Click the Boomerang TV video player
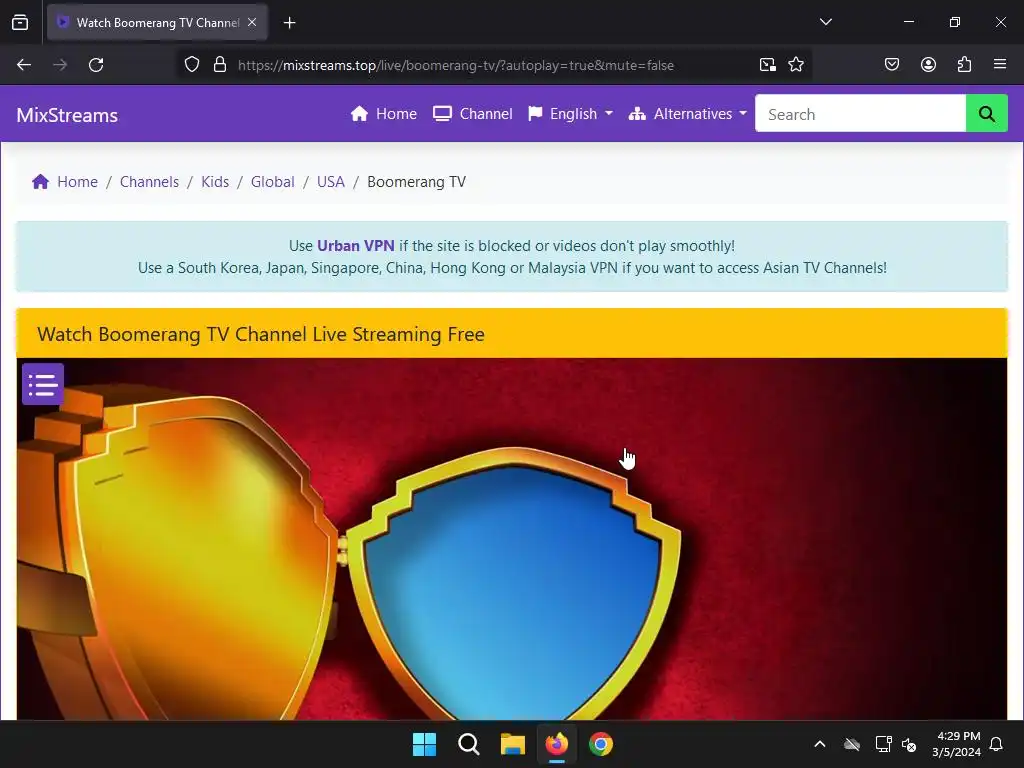This screenshot has height=768, width=1024. coord(512,539)
